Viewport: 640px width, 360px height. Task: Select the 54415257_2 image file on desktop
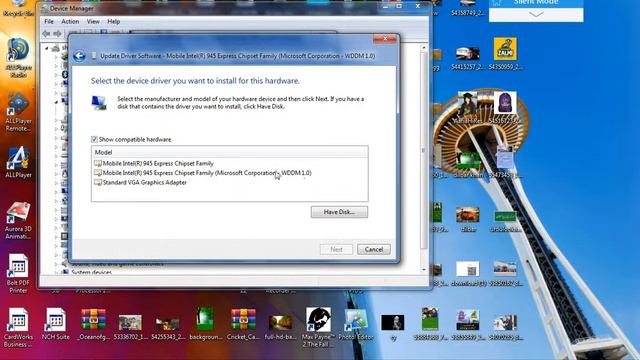coord(468,58)
